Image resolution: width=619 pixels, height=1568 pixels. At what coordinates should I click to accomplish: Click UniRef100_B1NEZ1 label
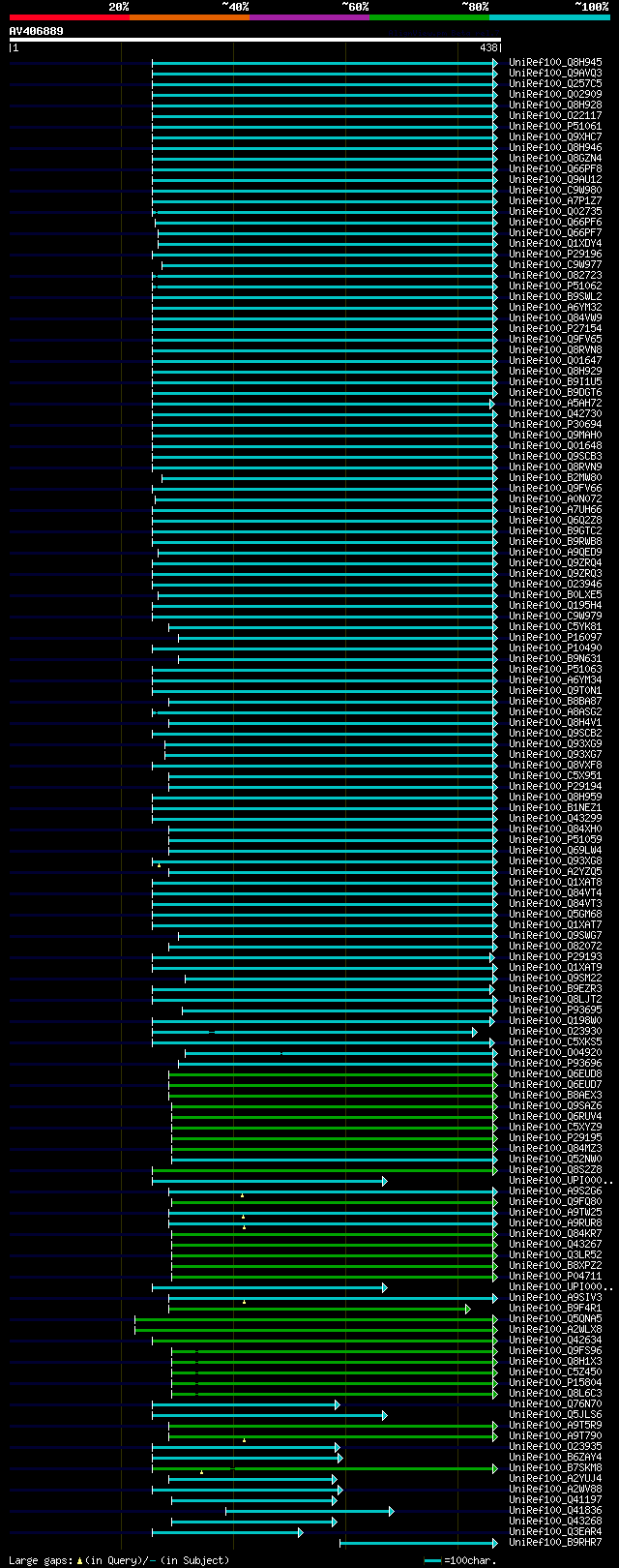tap(555, 808)
